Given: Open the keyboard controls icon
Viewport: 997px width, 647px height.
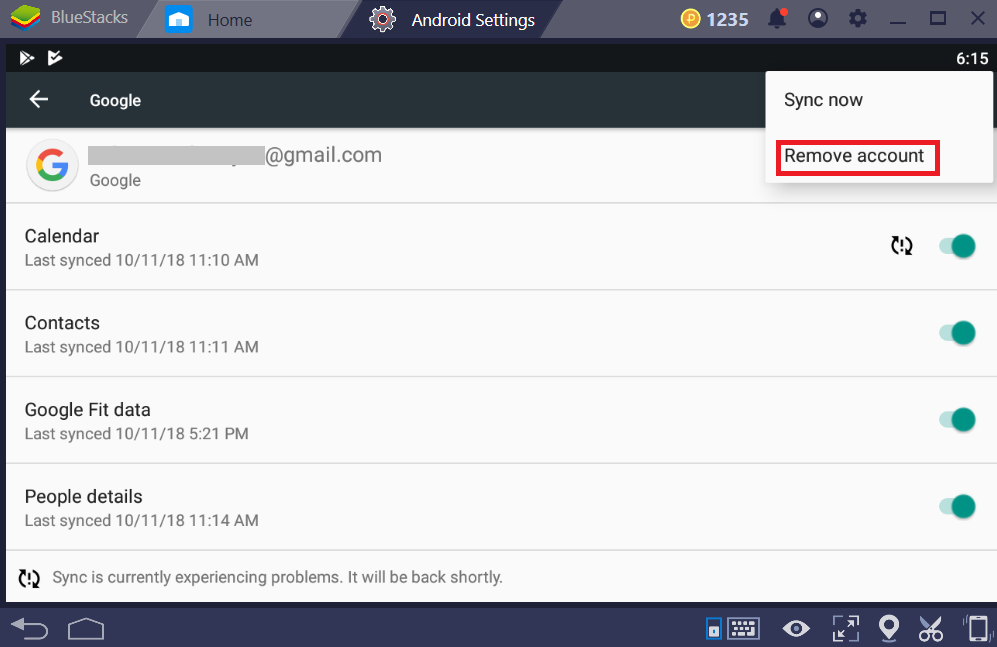Looking at the screenshot, I should click(743, 629).
